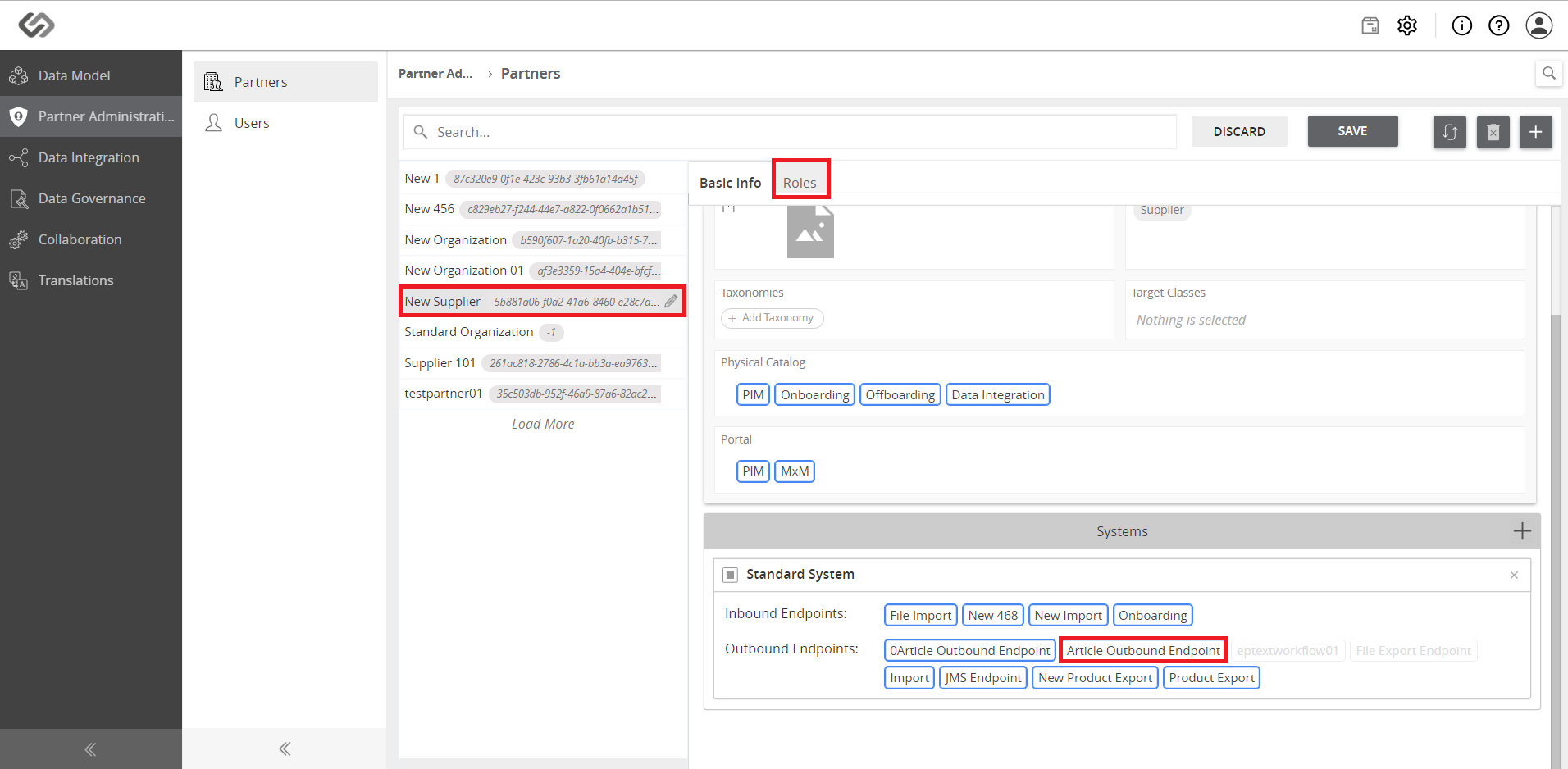Add new partner with plus button
This screenshot has width=1568, height=769.
[x=1536, y=131]
